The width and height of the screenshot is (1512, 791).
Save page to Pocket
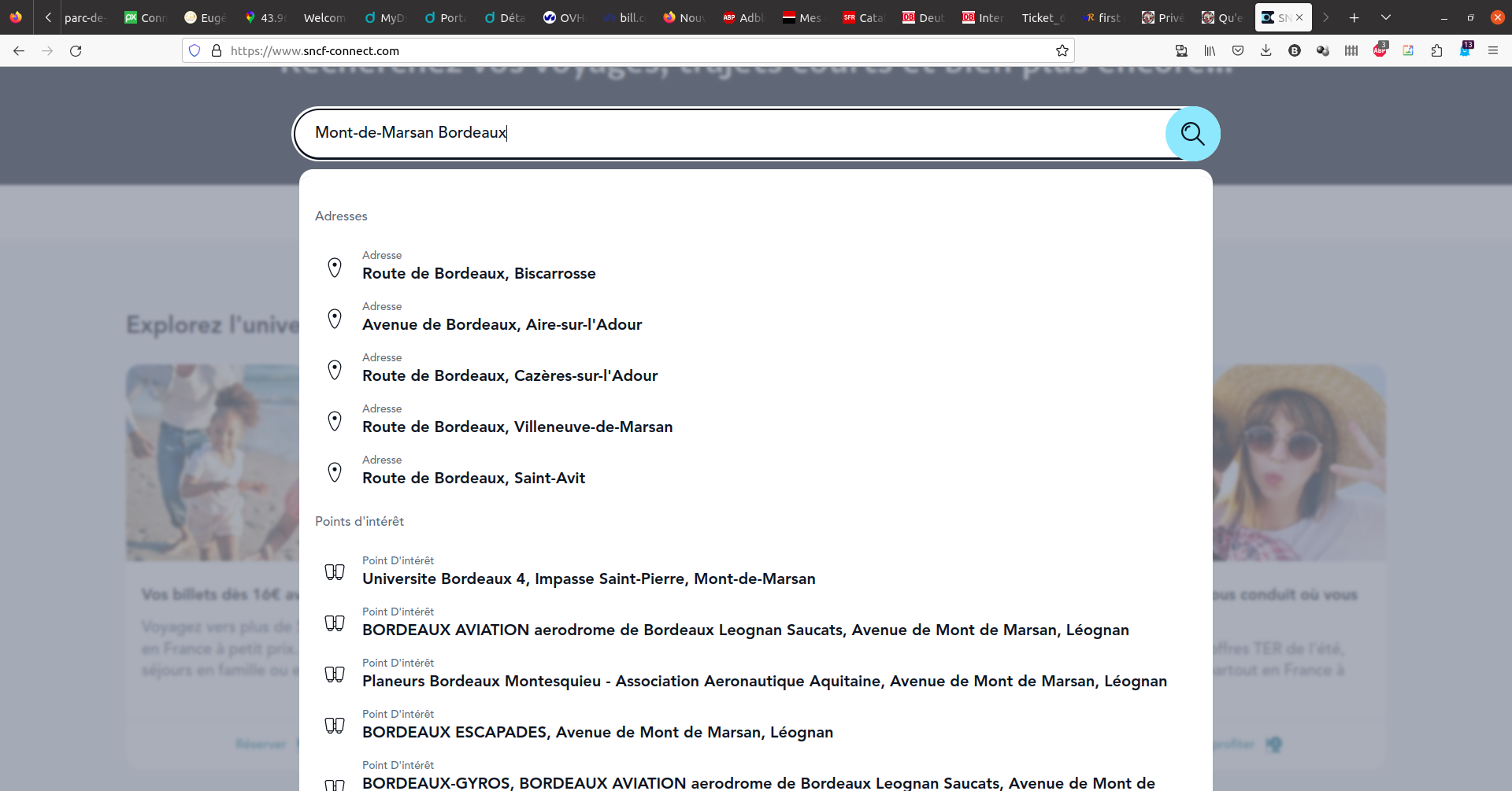pos(1238,50)
